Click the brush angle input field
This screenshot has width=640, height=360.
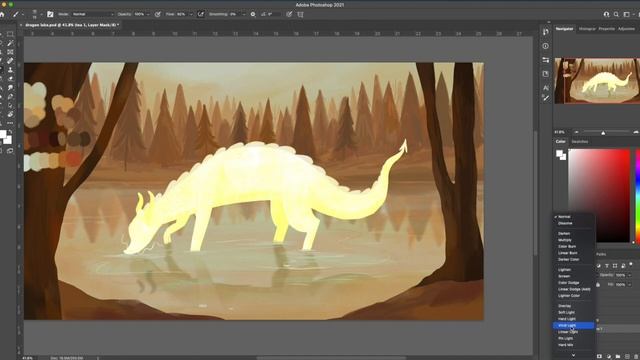point(274,14)
